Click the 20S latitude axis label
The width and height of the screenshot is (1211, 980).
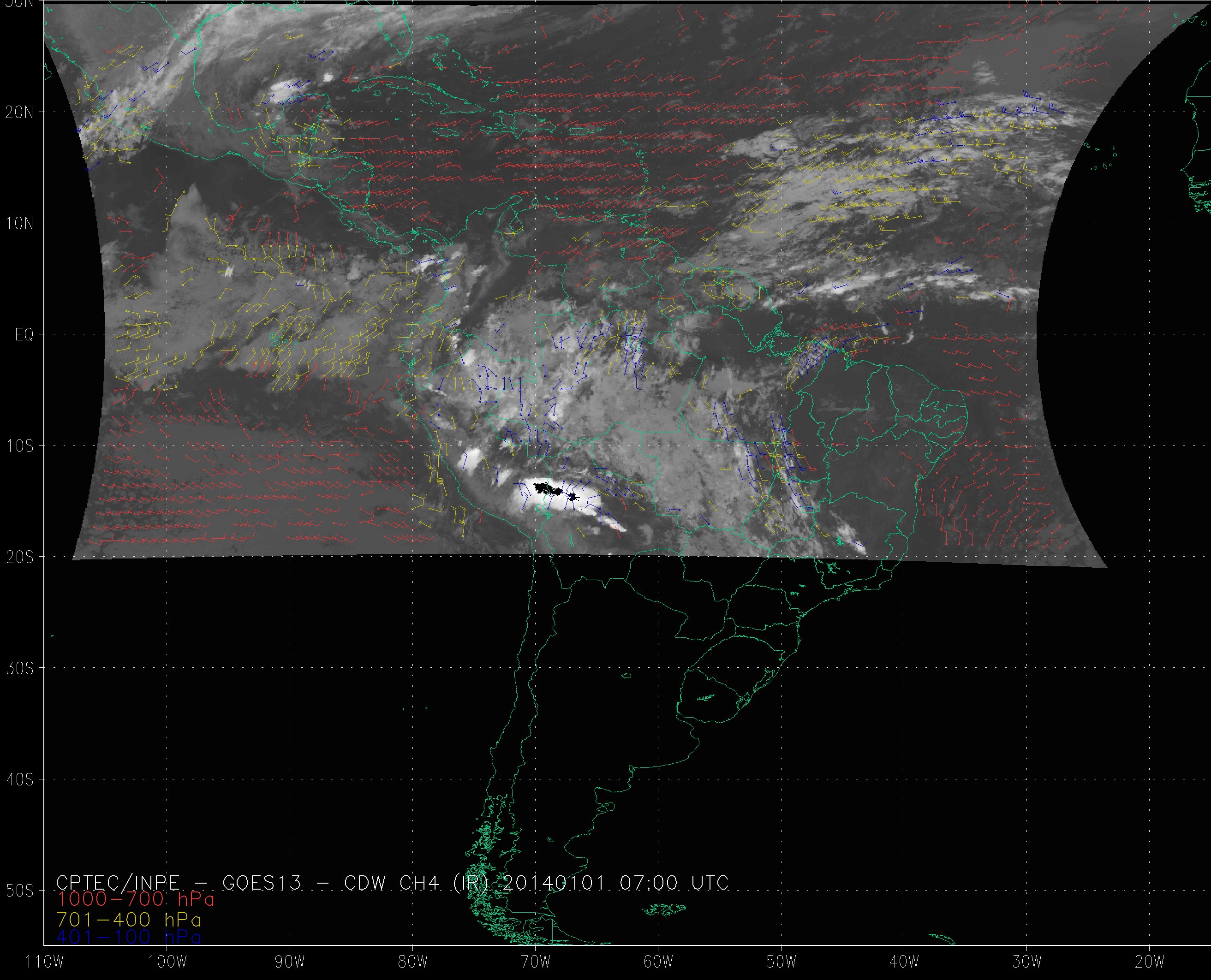tap(19, 557)
